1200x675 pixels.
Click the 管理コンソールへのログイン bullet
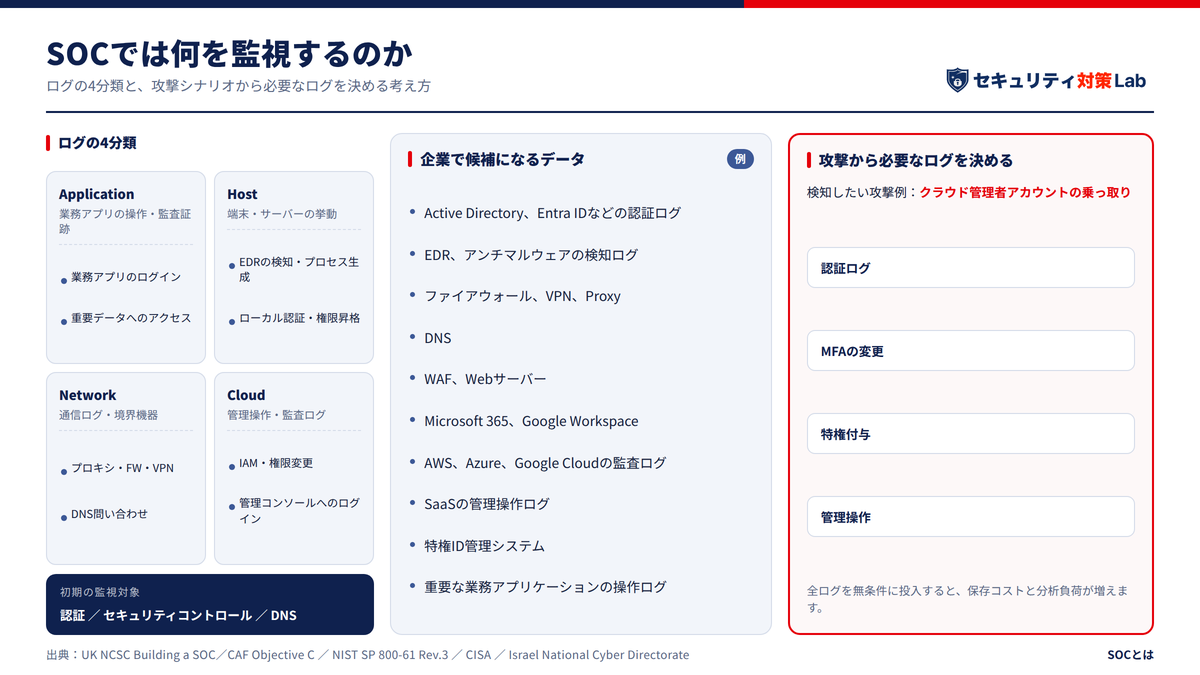pyautogui.click(x=299, y=511)
